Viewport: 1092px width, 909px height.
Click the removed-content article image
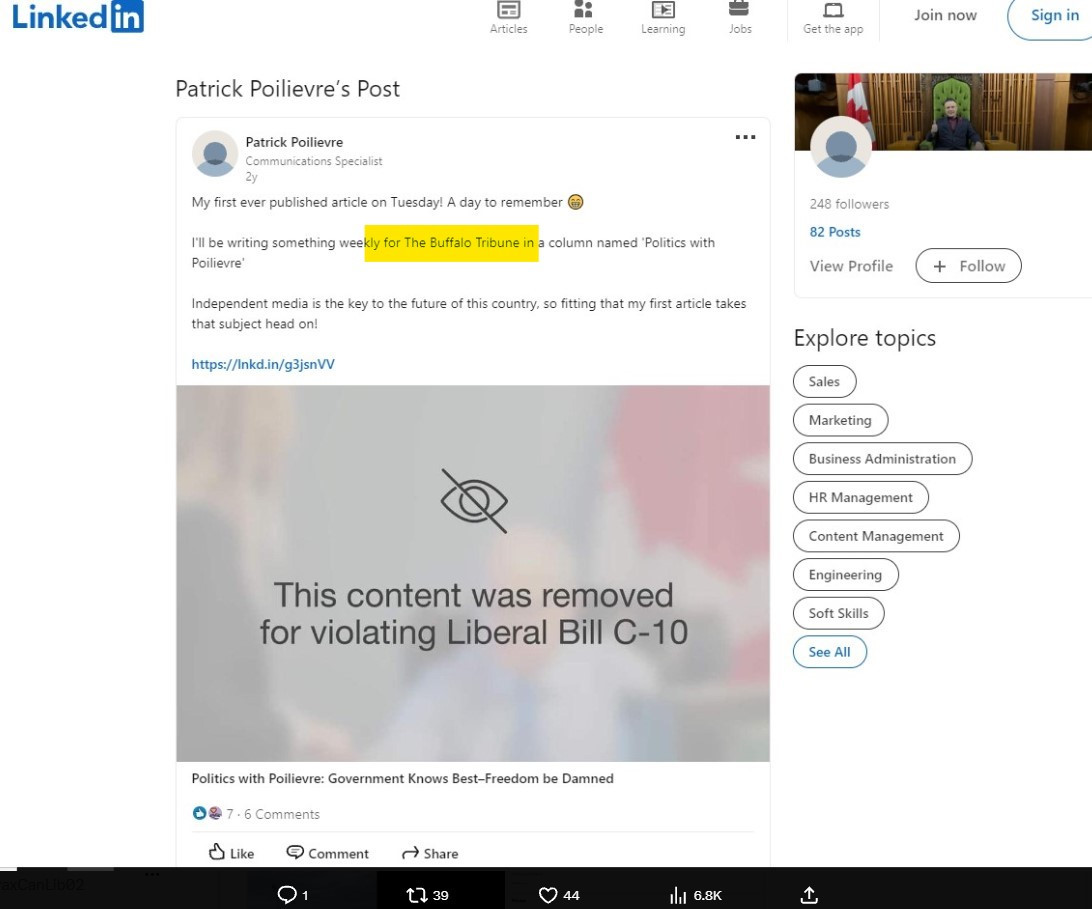coord(473,573)
